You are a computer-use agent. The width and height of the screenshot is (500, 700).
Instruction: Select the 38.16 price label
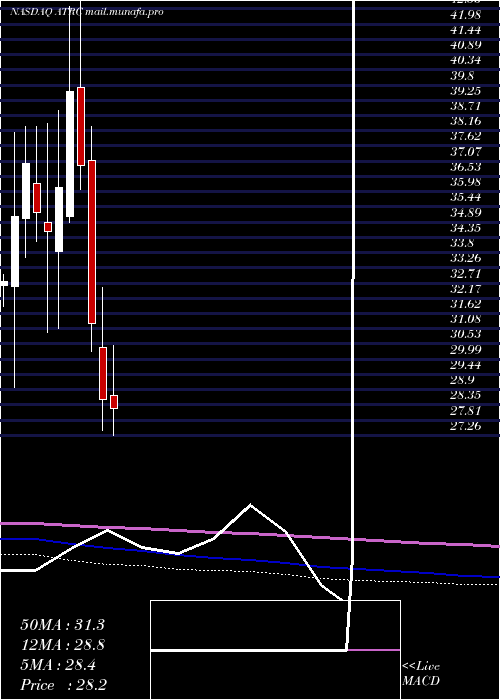(466, 121)
